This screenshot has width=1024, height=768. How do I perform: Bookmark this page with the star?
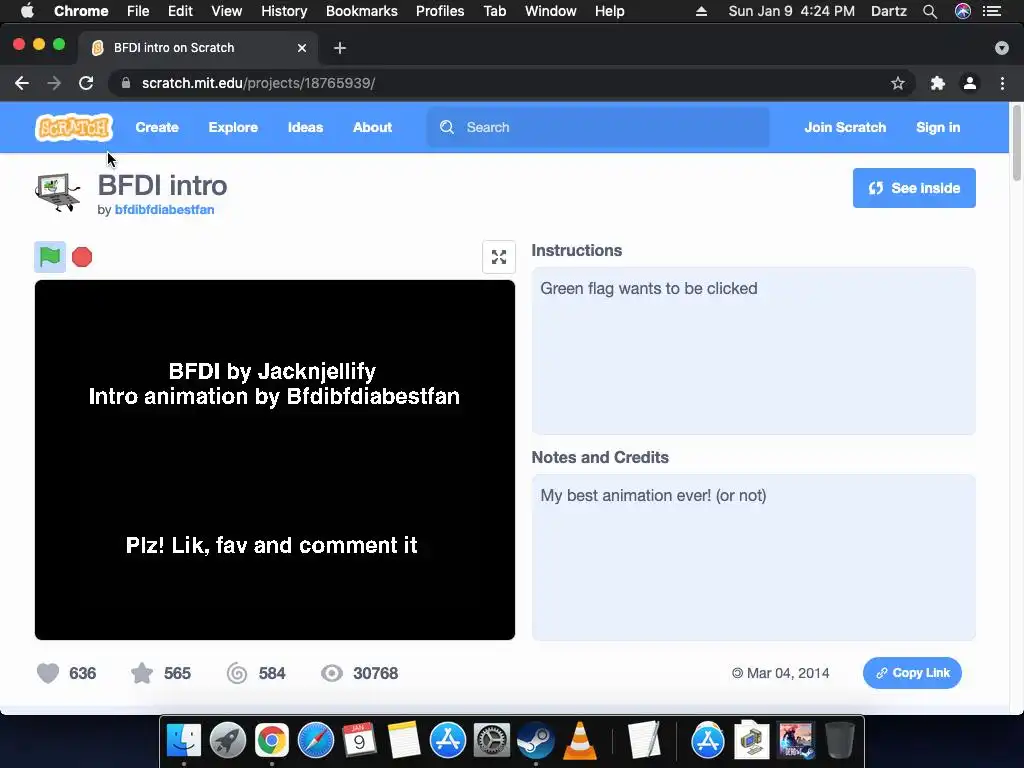(x=898, y=83)
